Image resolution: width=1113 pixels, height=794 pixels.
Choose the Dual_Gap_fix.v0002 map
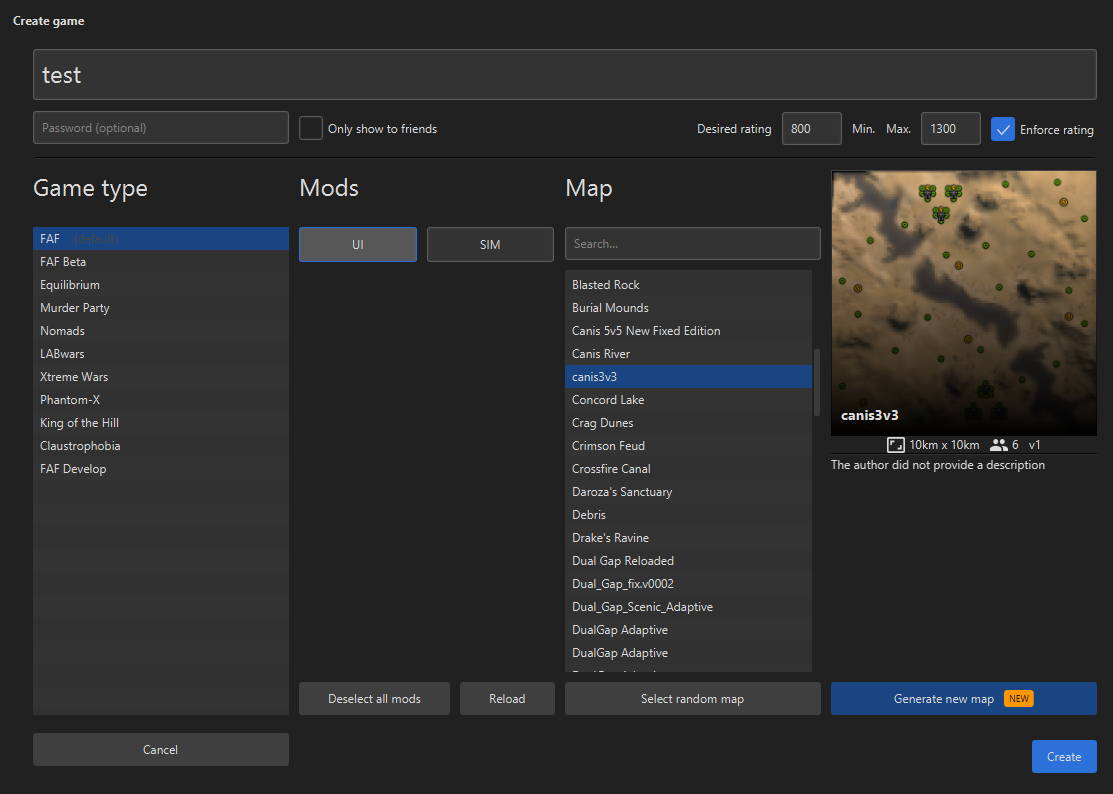[689, 584]
